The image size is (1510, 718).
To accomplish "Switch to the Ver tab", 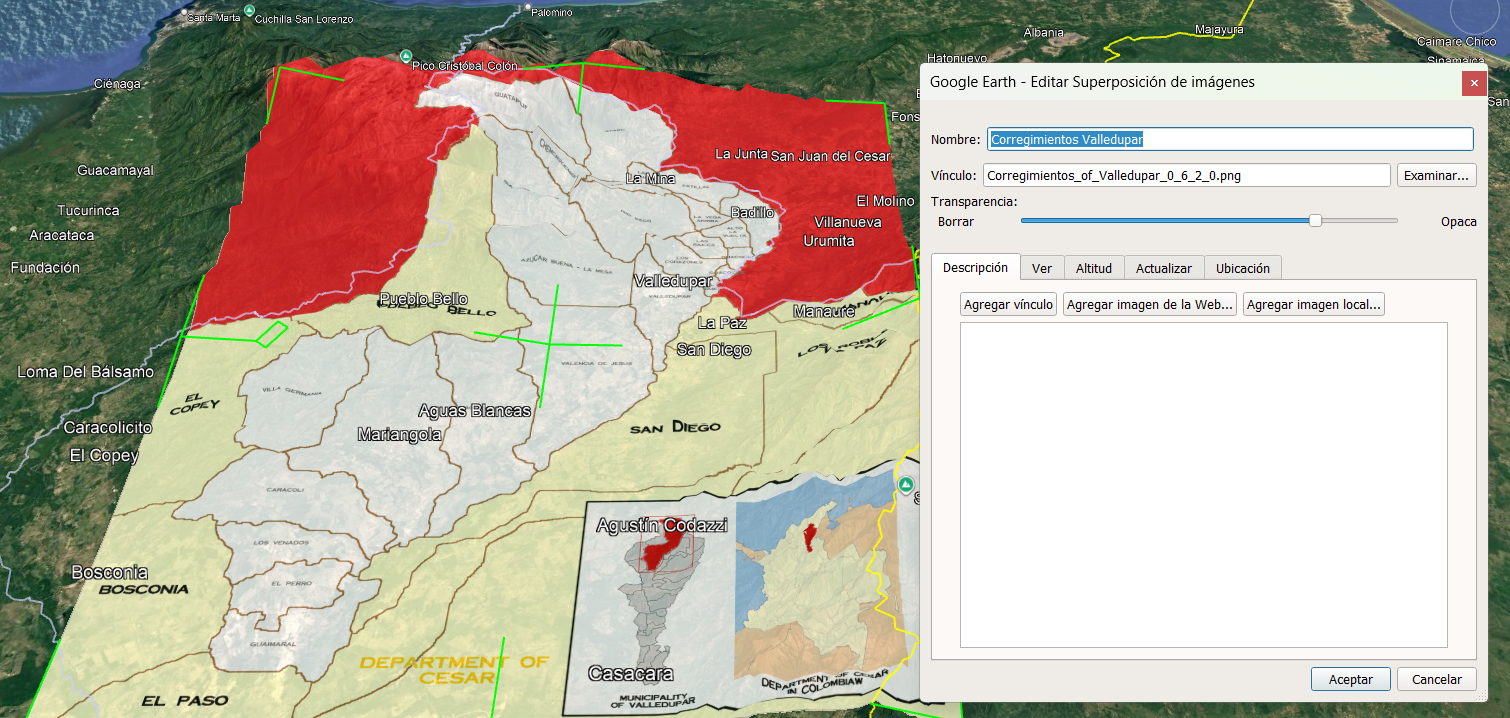I will click(x=1042, y=268).
